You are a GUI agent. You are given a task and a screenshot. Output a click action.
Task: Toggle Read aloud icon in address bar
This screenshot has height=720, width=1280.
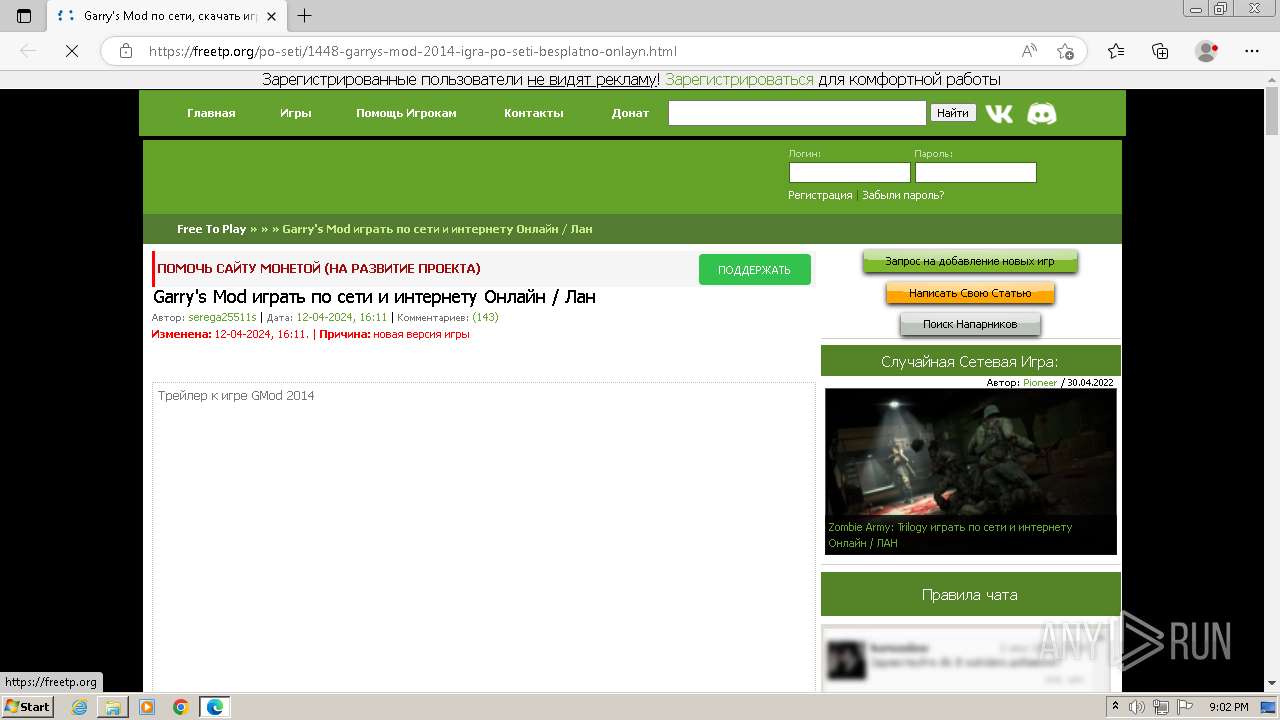[1029, 51]
